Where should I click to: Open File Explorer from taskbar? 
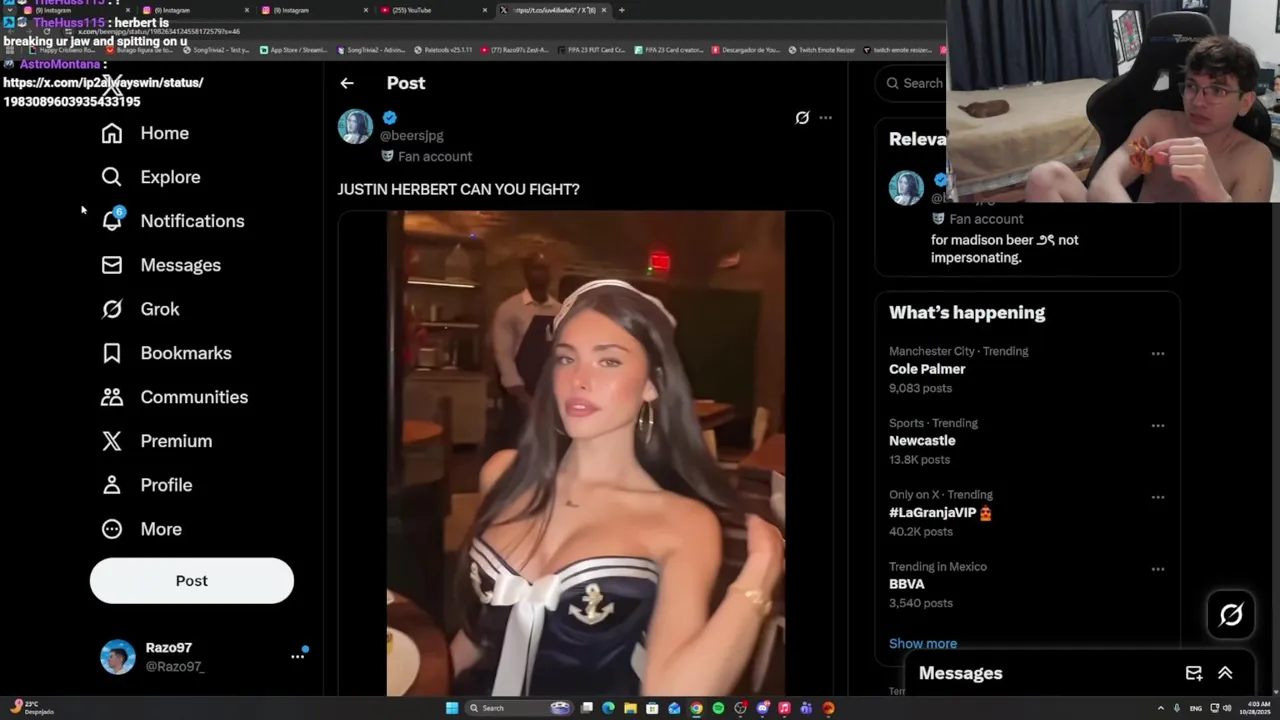click(x=630, y=708)
